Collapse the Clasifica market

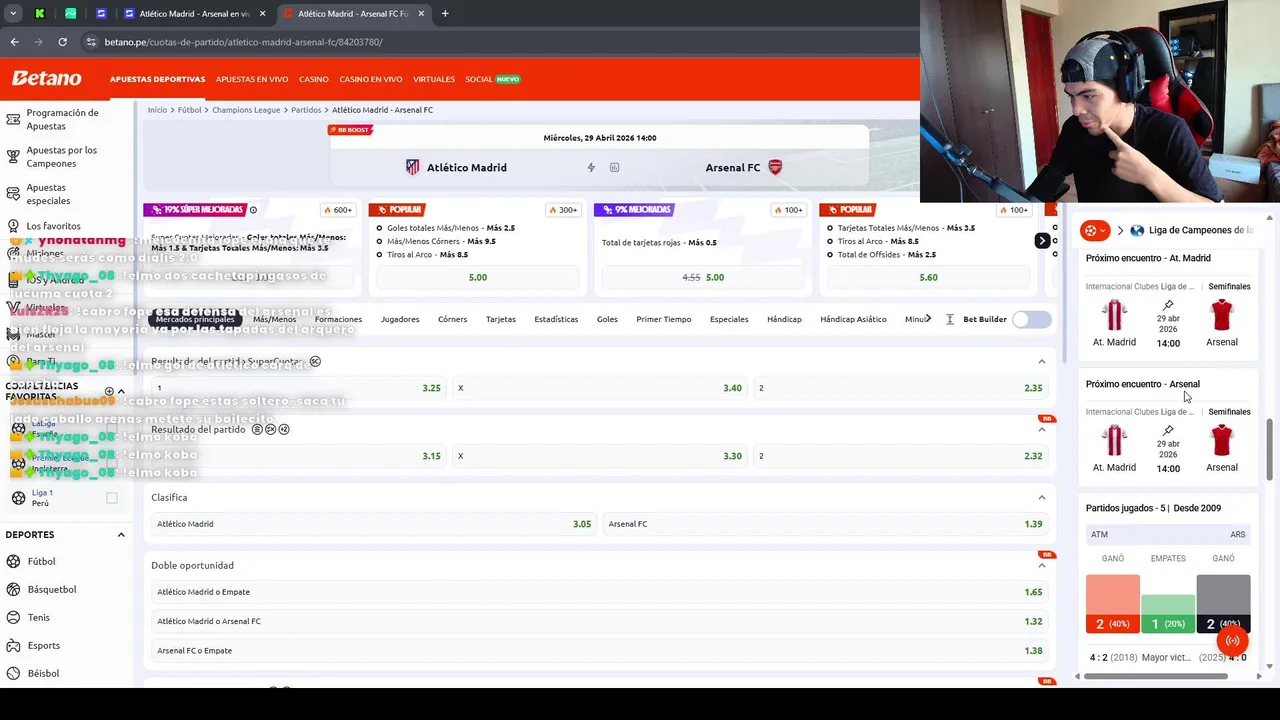pos(1041,497)
